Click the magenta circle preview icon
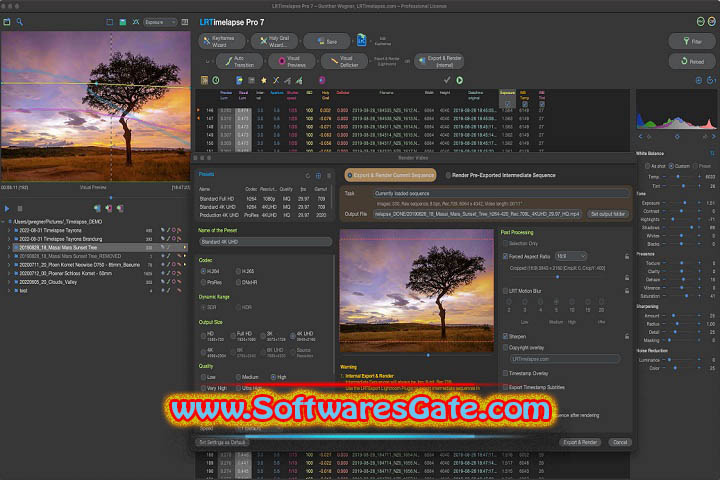This screenshot has width=720, height=480. (x=322, y=80)
